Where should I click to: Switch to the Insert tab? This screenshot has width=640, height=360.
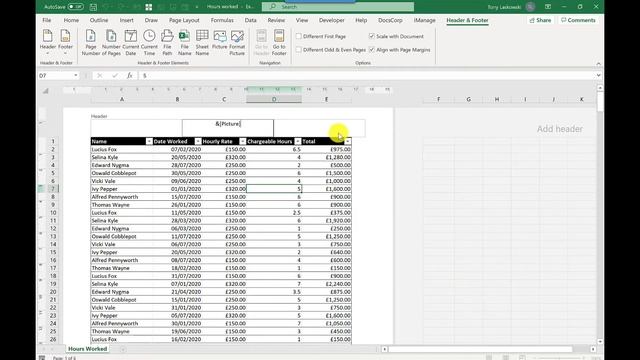coord(127,20)
